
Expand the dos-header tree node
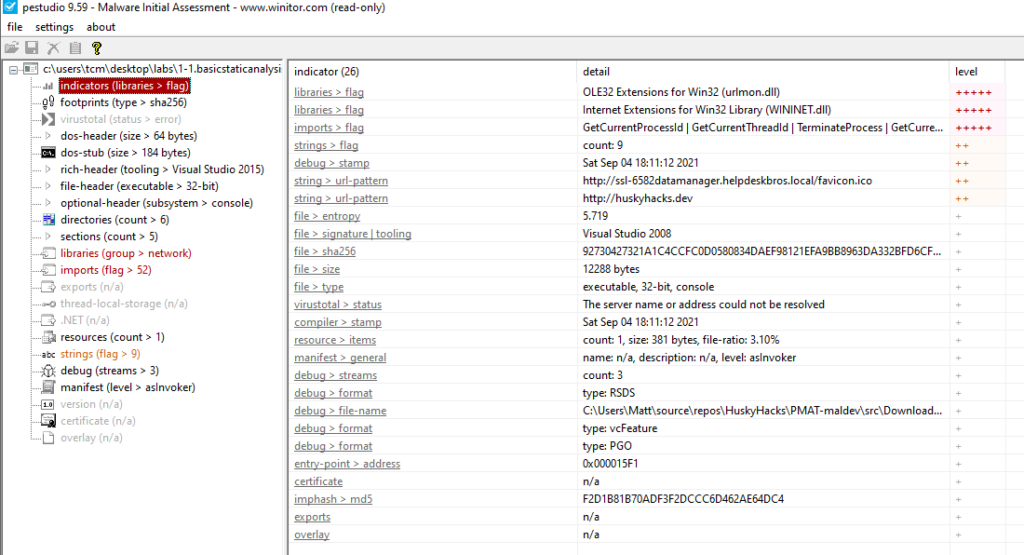pyautogui.click(x=48, y=136)
